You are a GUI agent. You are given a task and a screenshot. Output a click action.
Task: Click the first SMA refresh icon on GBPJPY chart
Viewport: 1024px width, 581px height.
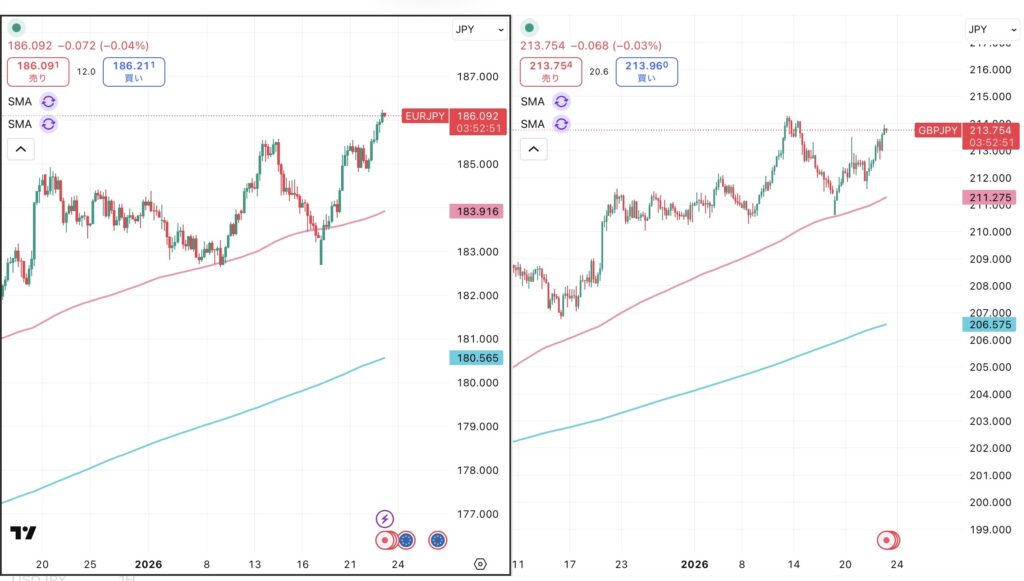[x=561, y=101]
